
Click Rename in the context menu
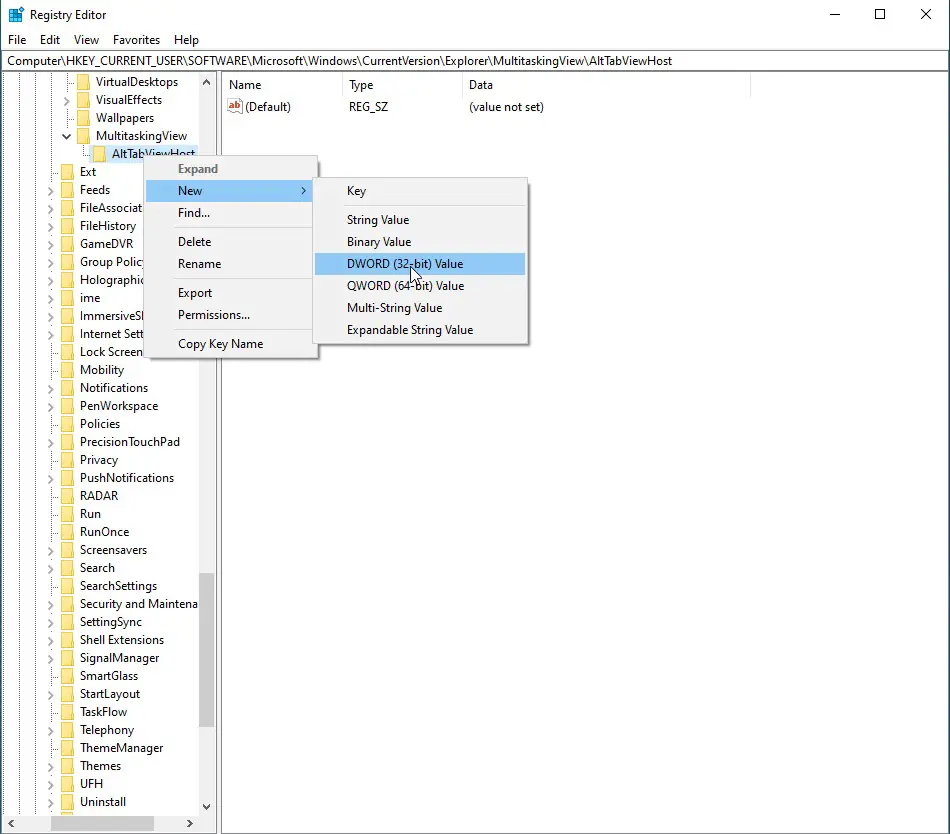pos(230,264)
